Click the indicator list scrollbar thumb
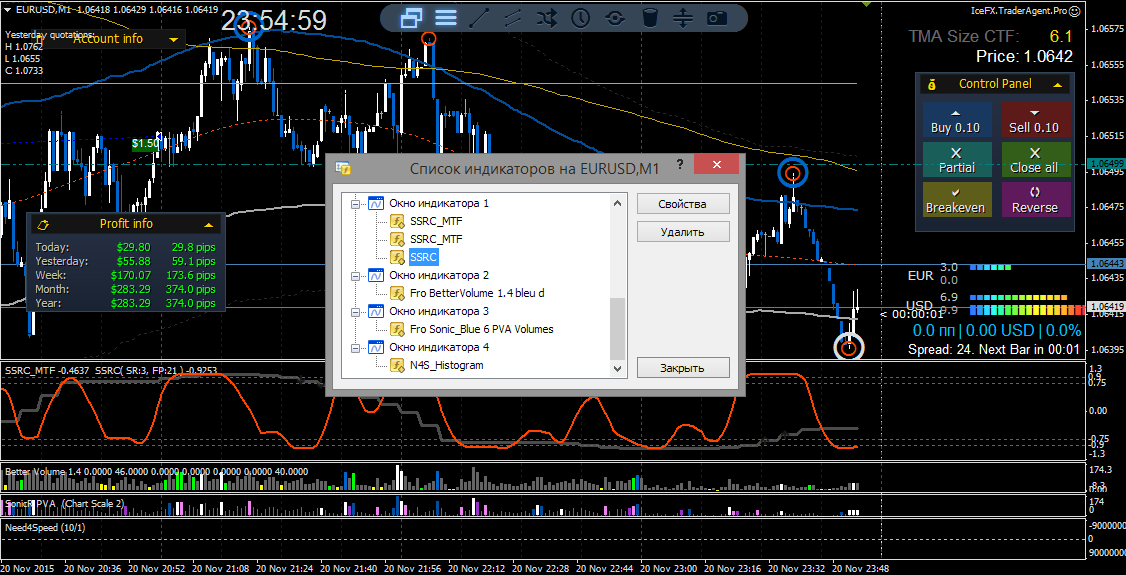The image size is (1126, 575). coord(617,328)
